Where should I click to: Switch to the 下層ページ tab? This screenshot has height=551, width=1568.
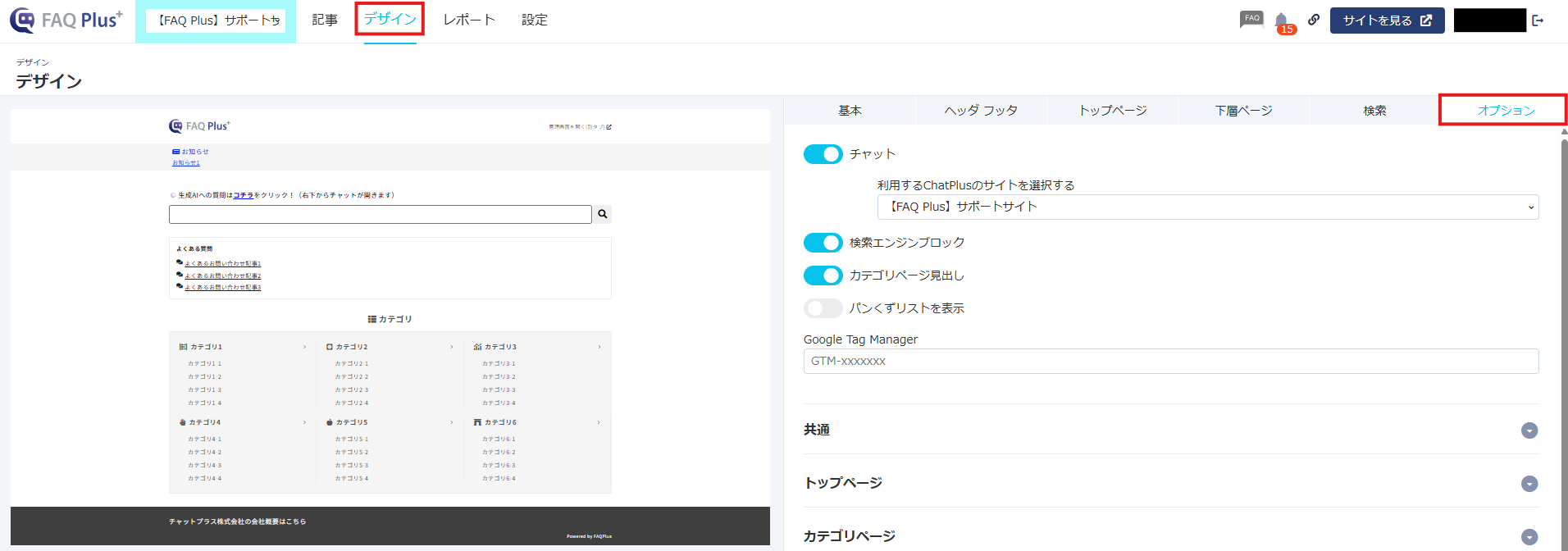click(1244, 110)
